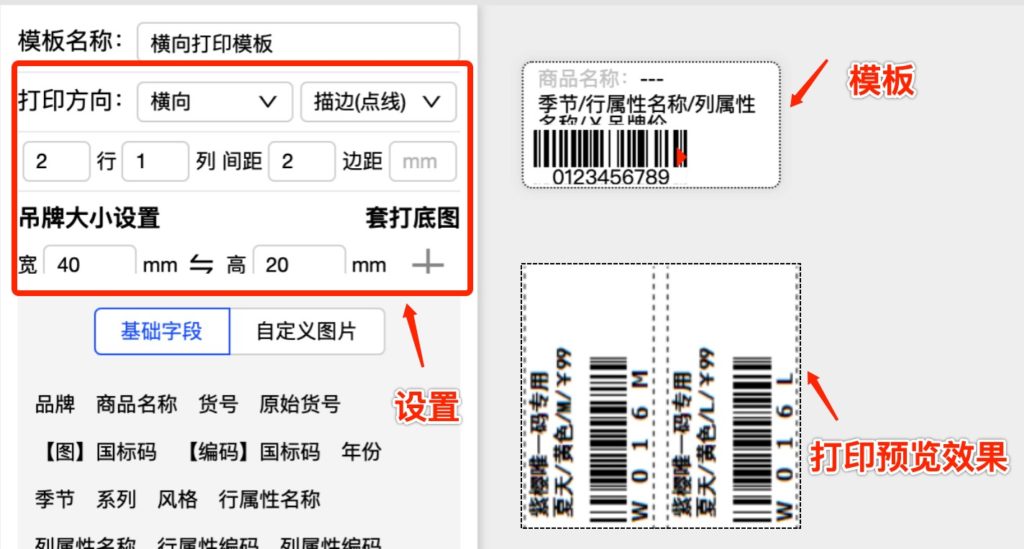Click the tag width field showing 40
The width and height of the screenshot is (1024, 549).
click(90, 262)
